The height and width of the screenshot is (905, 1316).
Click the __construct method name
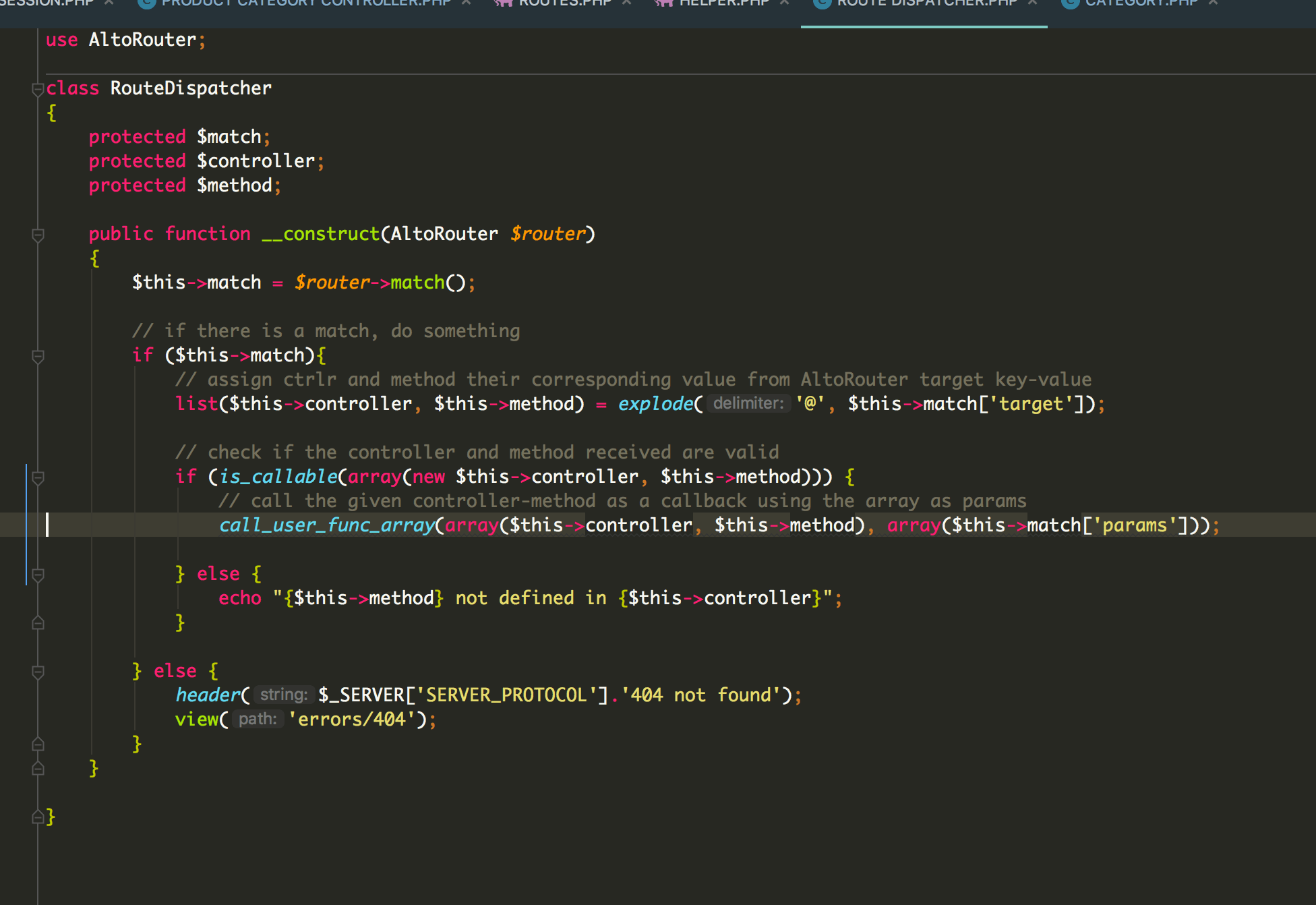321,234
